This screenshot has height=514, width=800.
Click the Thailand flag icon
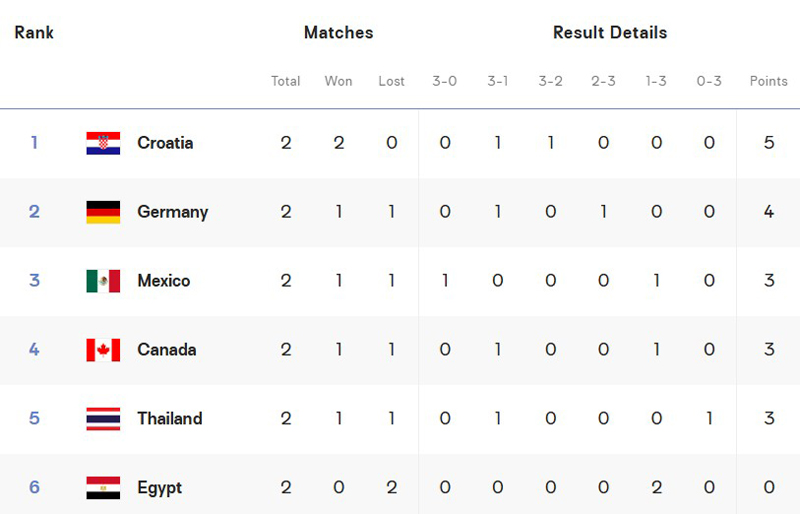pyautogui.click(x=103, y=419)
